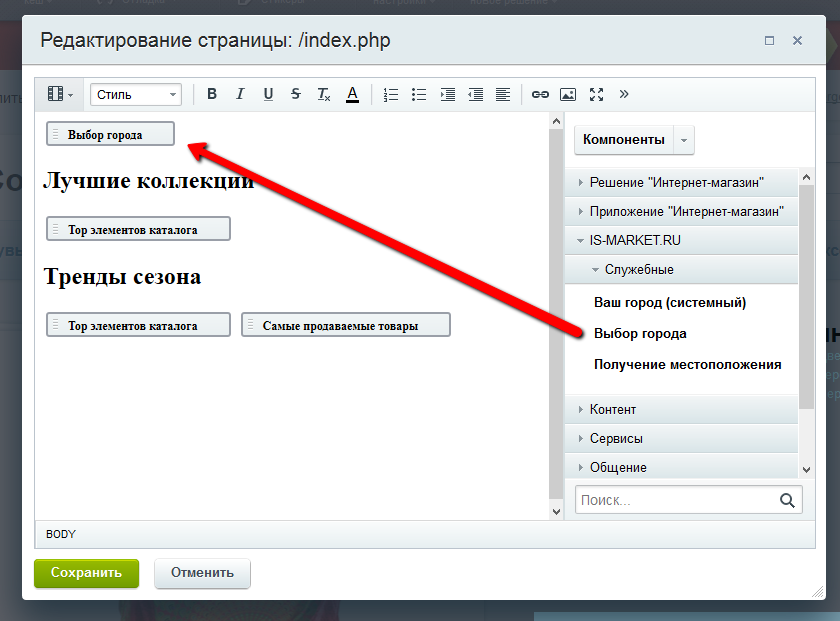Screen dimensions: 840x621
Task: Insert an image using the toolbar icon
Action: (568, 94)
